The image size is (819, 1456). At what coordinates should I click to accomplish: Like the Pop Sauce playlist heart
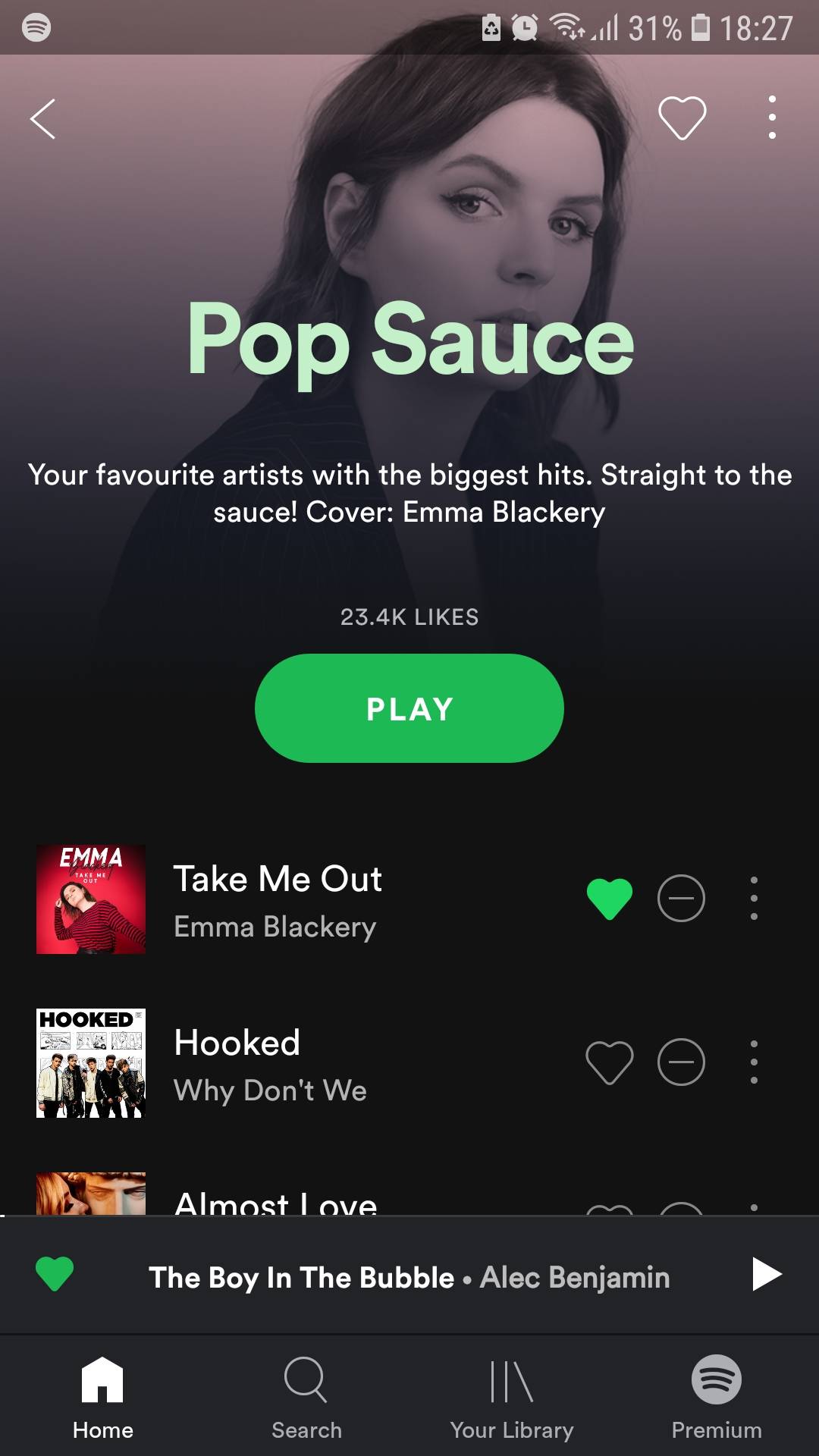(682, 118)
